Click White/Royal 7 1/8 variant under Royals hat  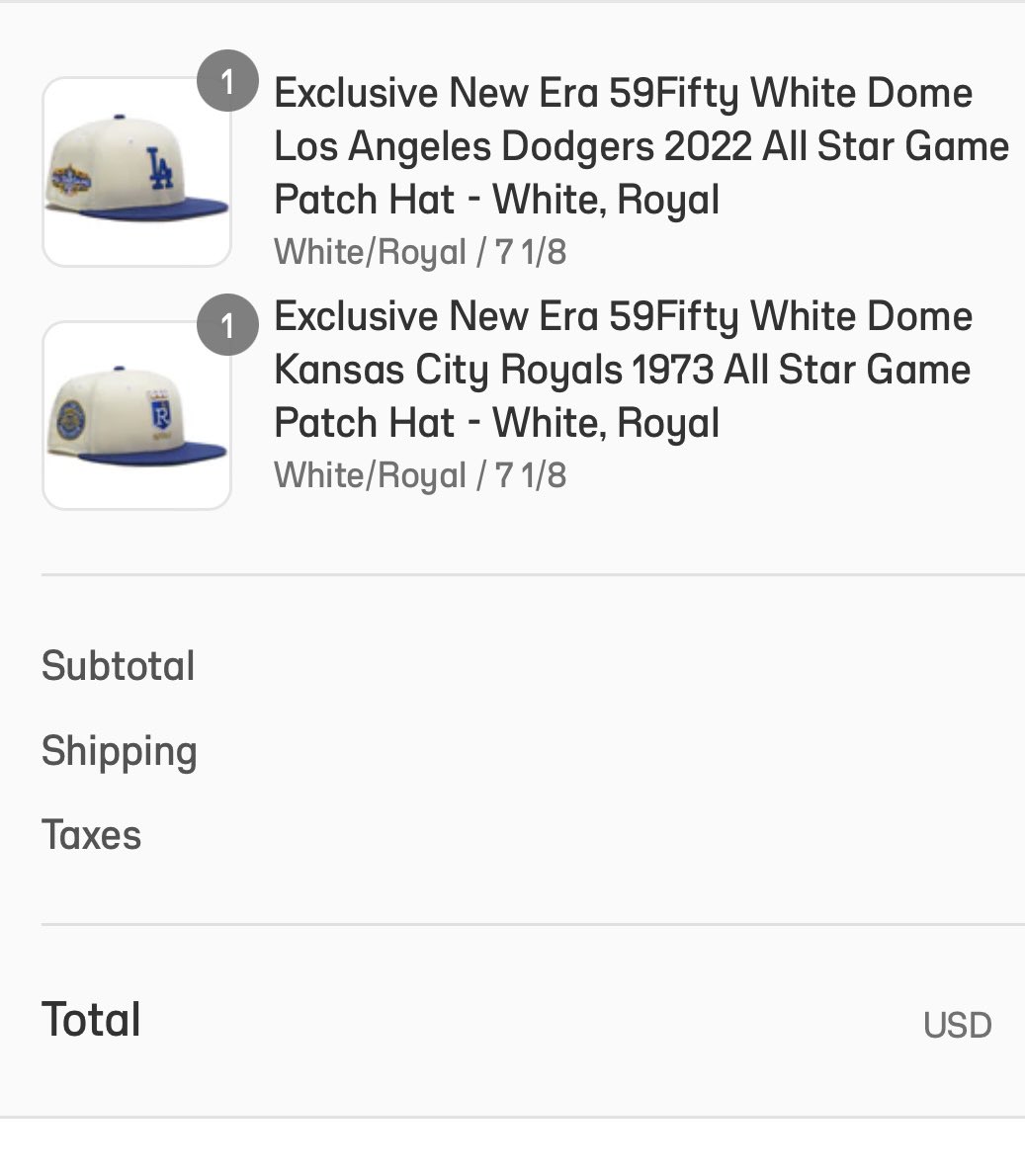pyautogui.click(x=420, y=475)
